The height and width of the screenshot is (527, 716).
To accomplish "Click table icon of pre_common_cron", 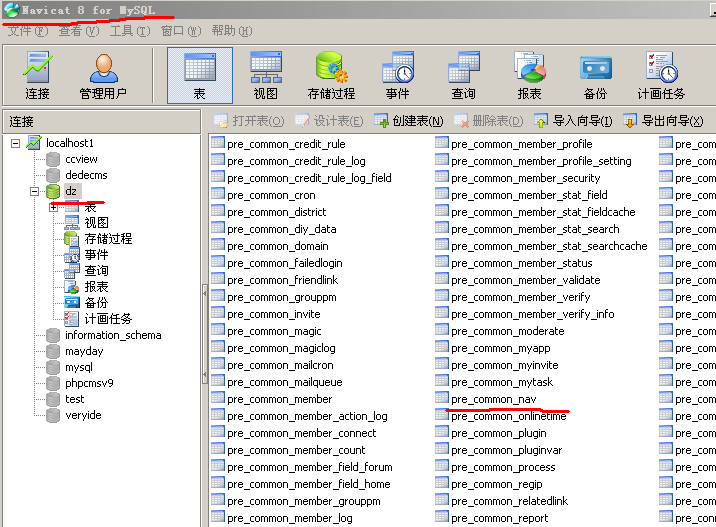I will [x=218, y=194].
